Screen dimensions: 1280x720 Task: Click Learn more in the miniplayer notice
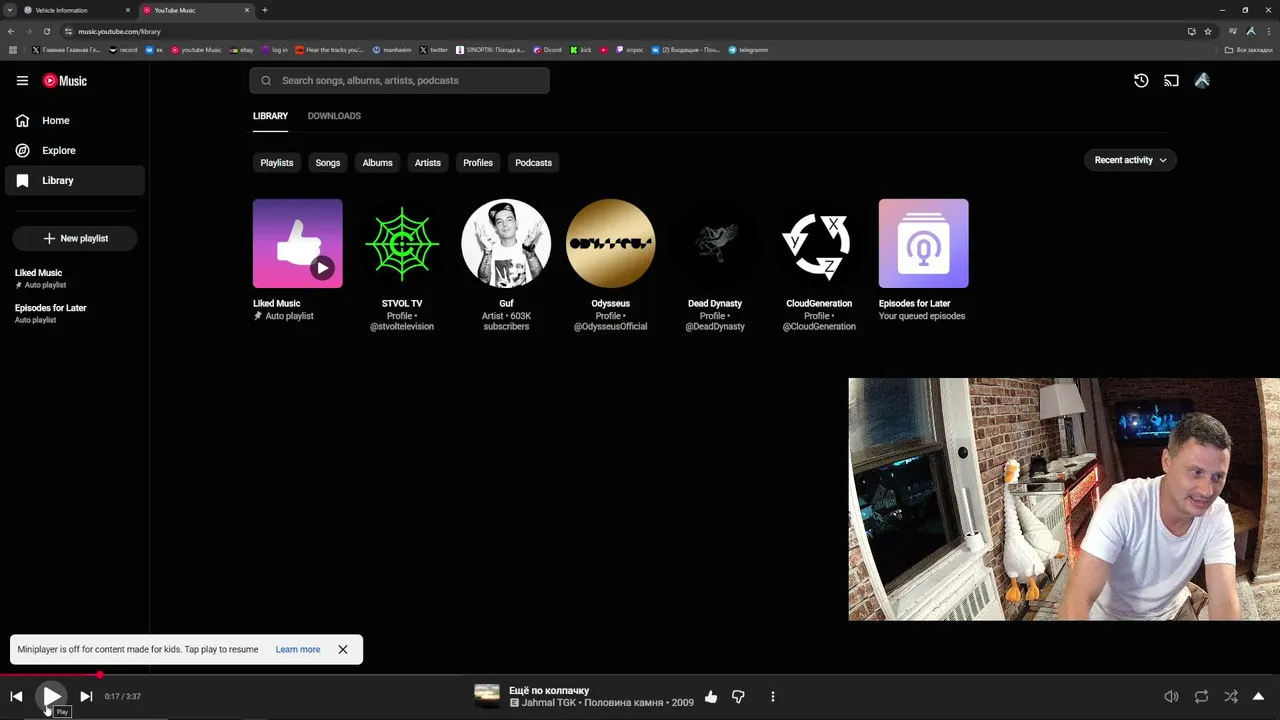pyautogui.click(x=298, y=650)
